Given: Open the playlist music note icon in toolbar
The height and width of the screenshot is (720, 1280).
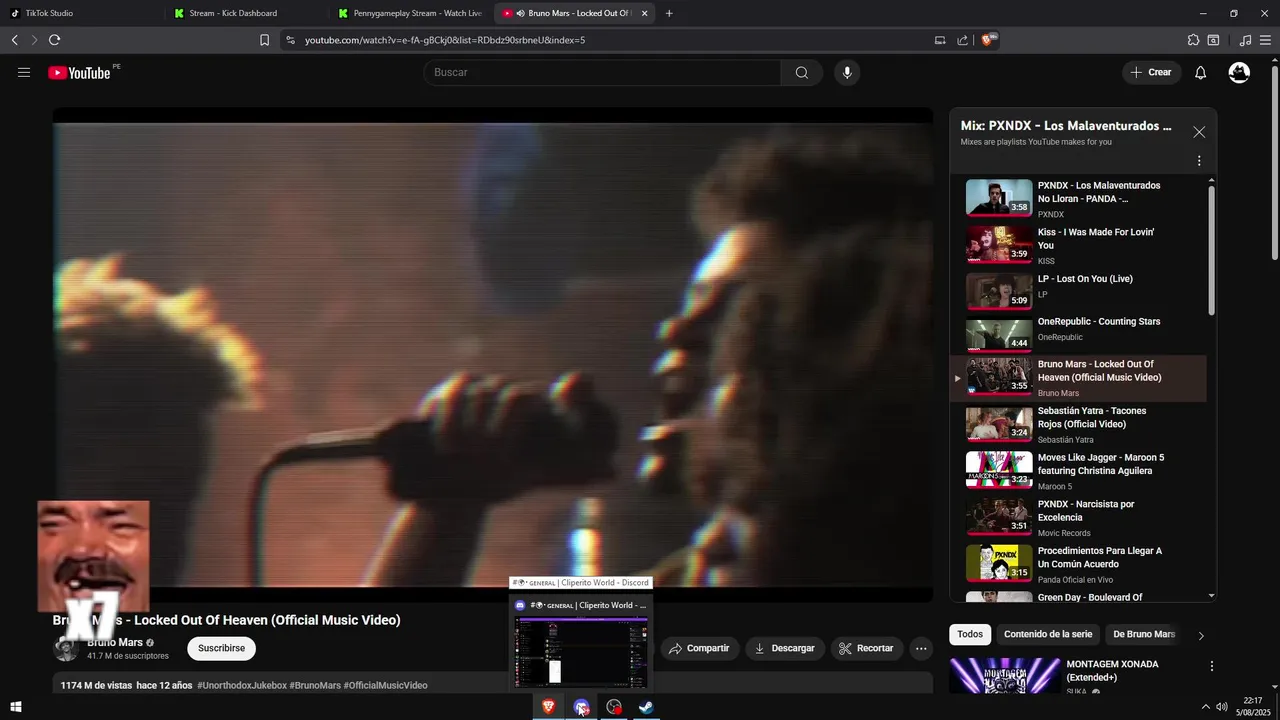Looking at the screenshot, I should click(x=1245, y=40).
